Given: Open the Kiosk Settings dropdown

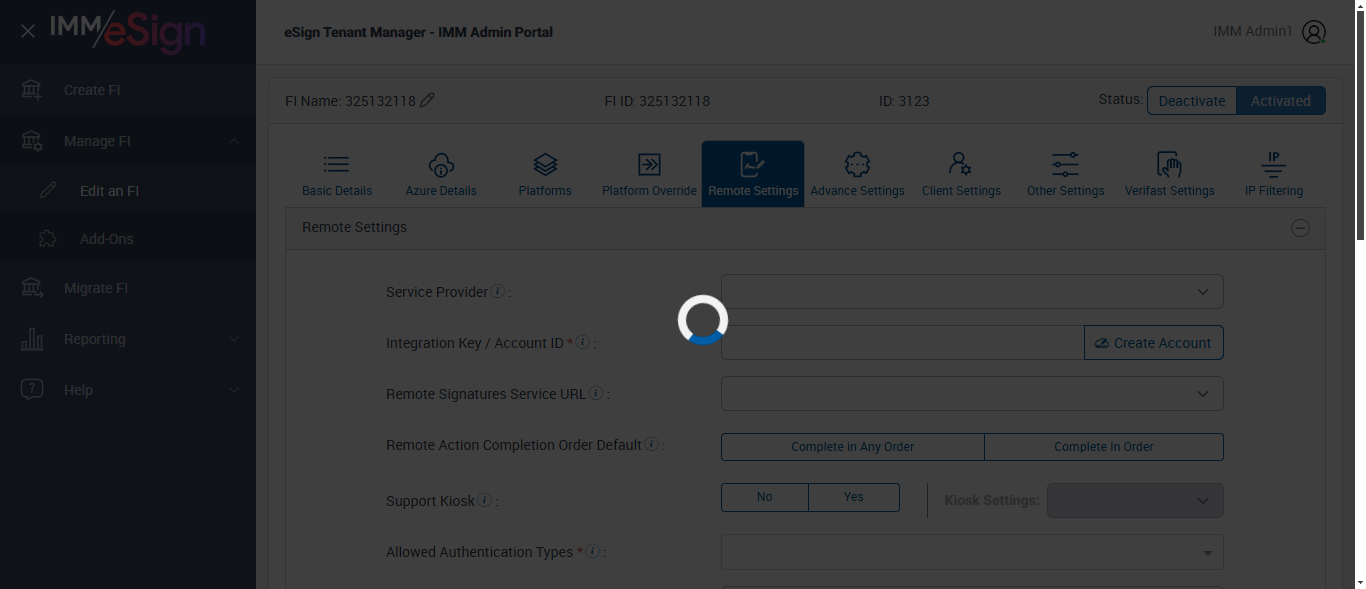Looking at the screenshot, I should (x=1135, y=500).
